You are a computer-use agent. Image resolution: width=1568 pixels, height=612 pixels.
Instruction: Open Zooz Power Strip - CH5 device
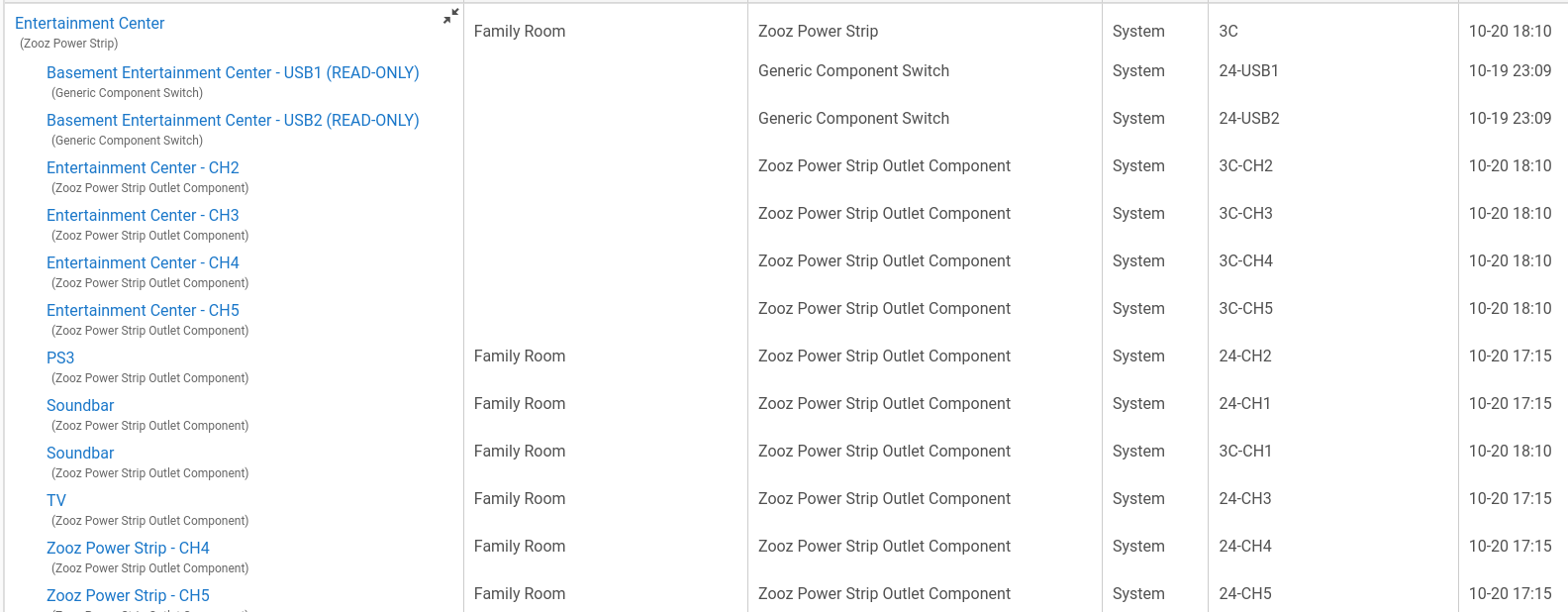(x=128, y=595)
